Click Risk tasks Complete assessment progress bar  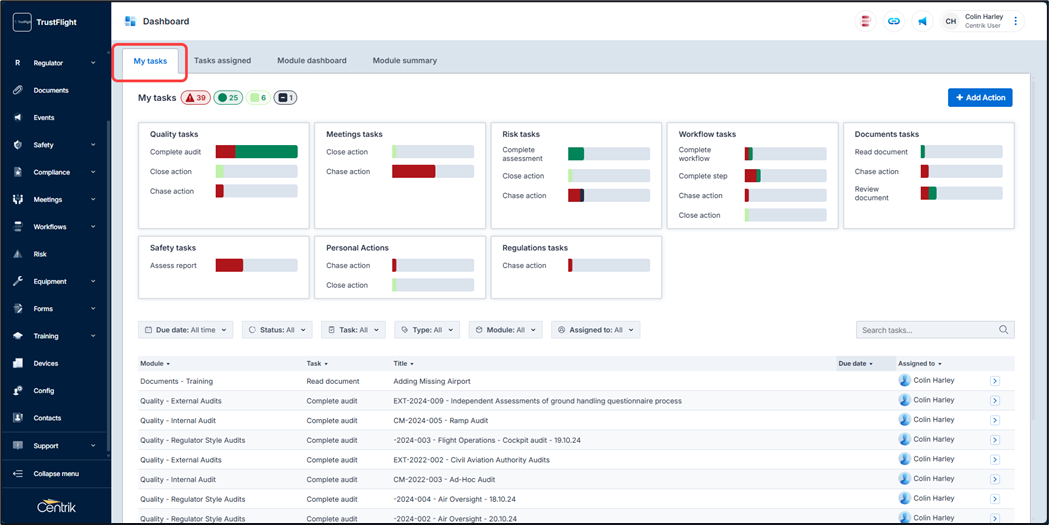[609, 154]
